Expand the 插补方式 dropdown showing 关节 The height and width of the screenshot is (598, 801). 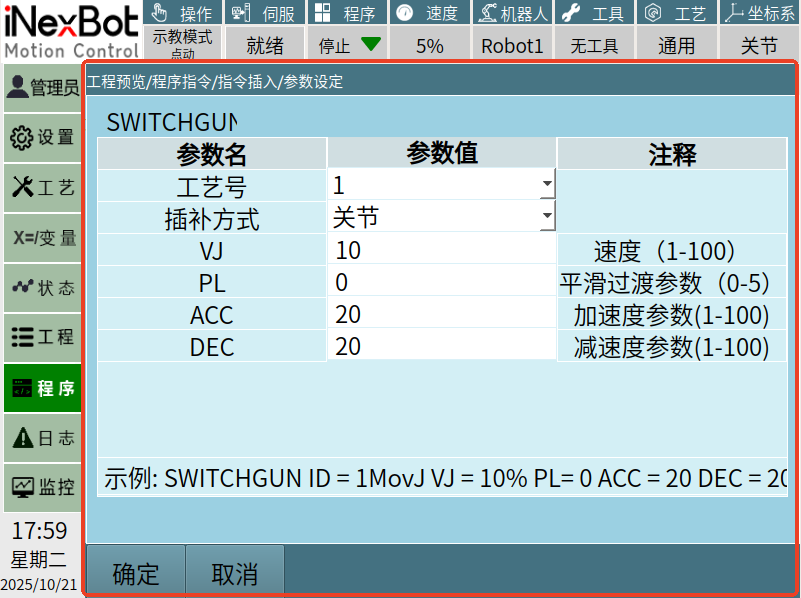click(441, 216)
